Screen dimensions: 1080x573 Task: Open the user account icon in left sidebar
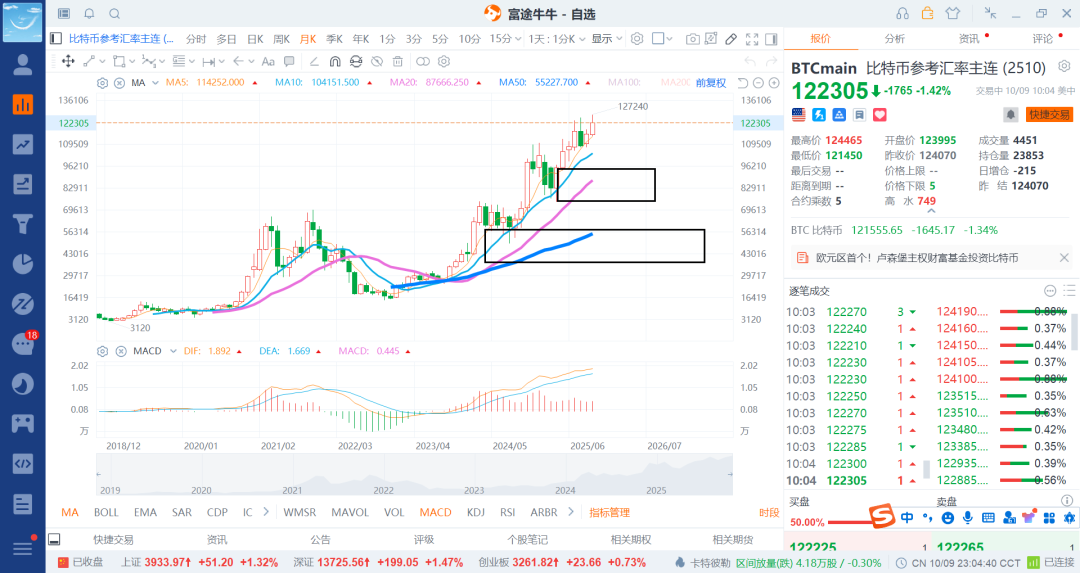coord(23,65)
